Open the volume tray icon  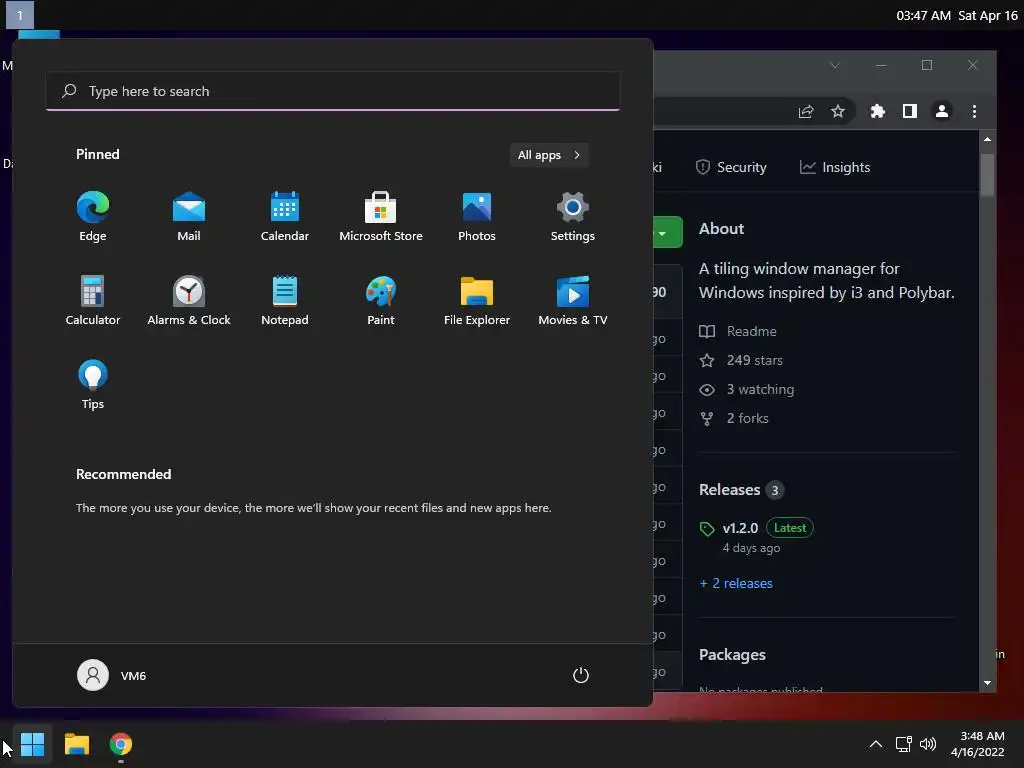coord(927,744)
